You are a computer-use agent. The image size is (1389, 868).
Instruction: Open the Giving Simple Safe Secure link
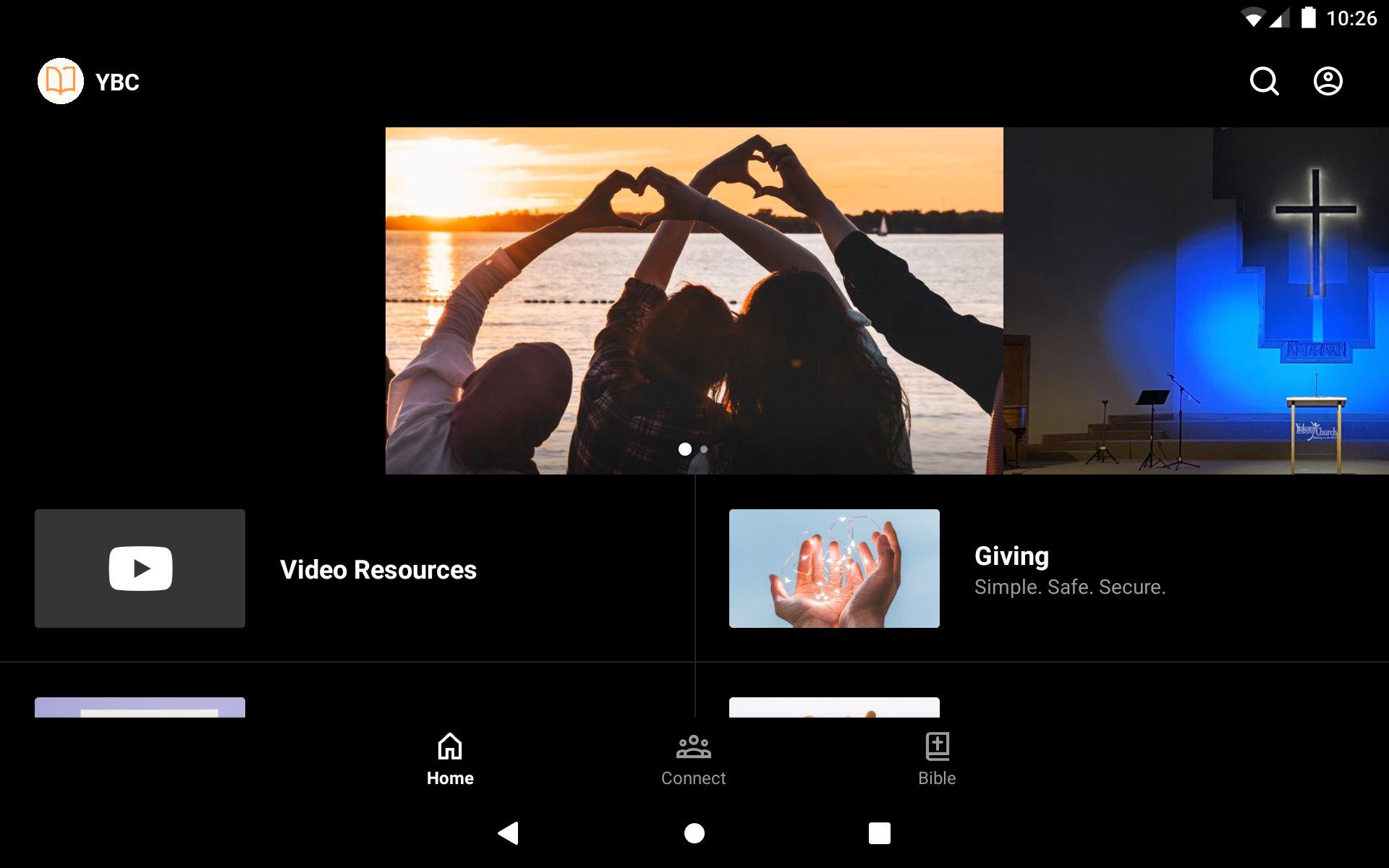pyautogui.click(x=1069, y=571)
